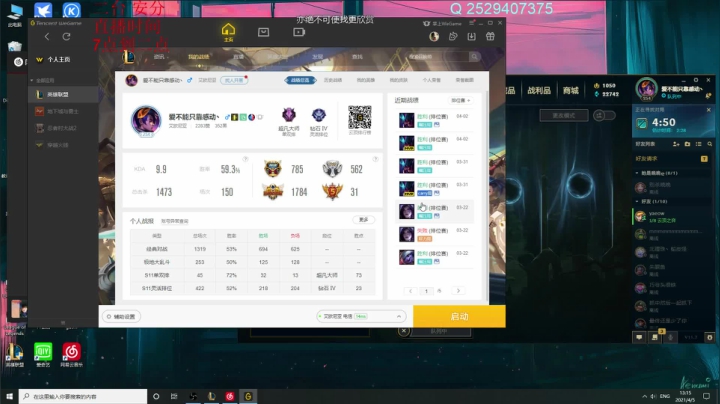Click yellow 启动 launch button
This screenshot has width=720, height=404.
(x=459, y=316)
